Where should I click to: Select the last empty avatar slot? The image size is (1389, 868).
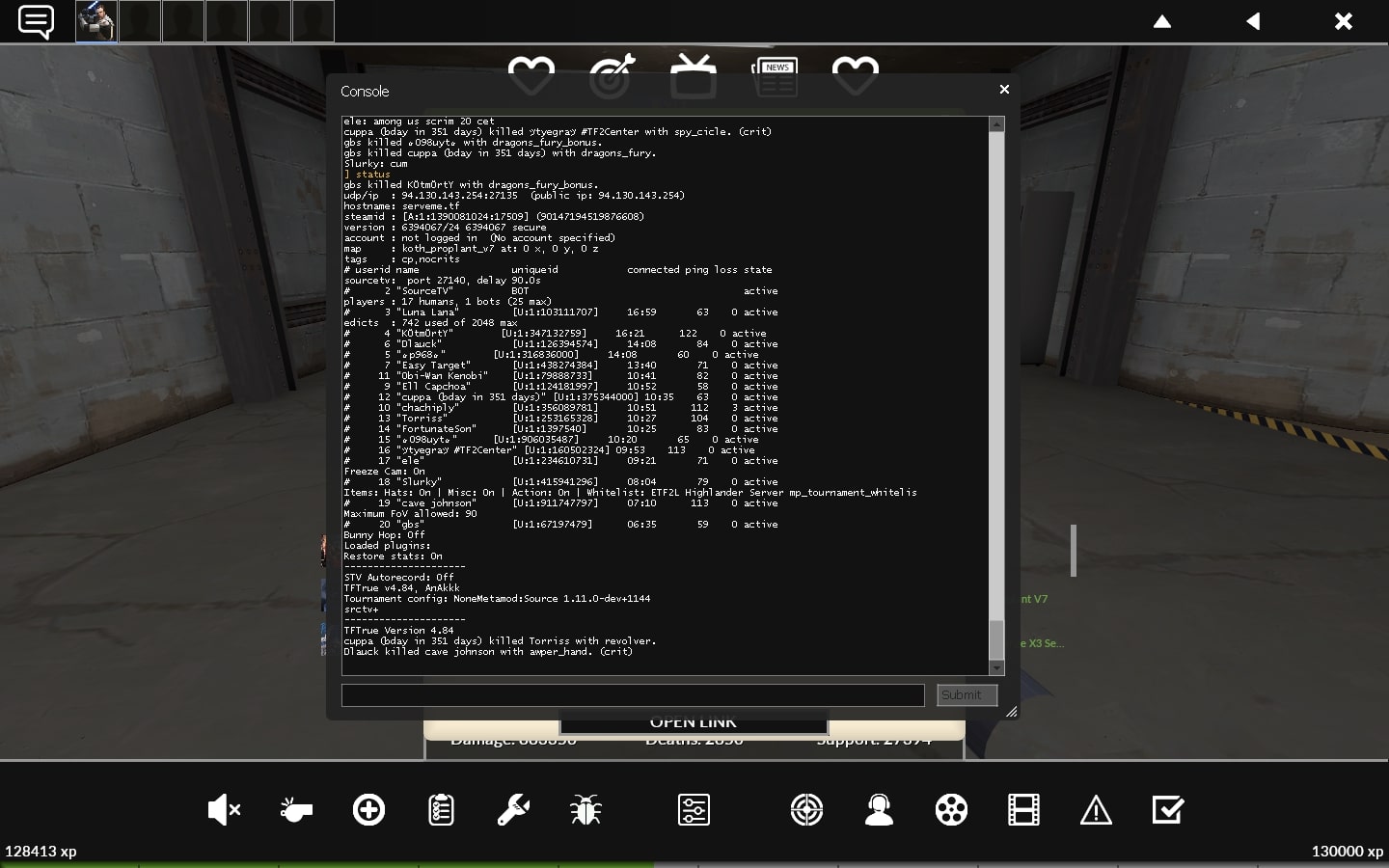tap(313, 21)
